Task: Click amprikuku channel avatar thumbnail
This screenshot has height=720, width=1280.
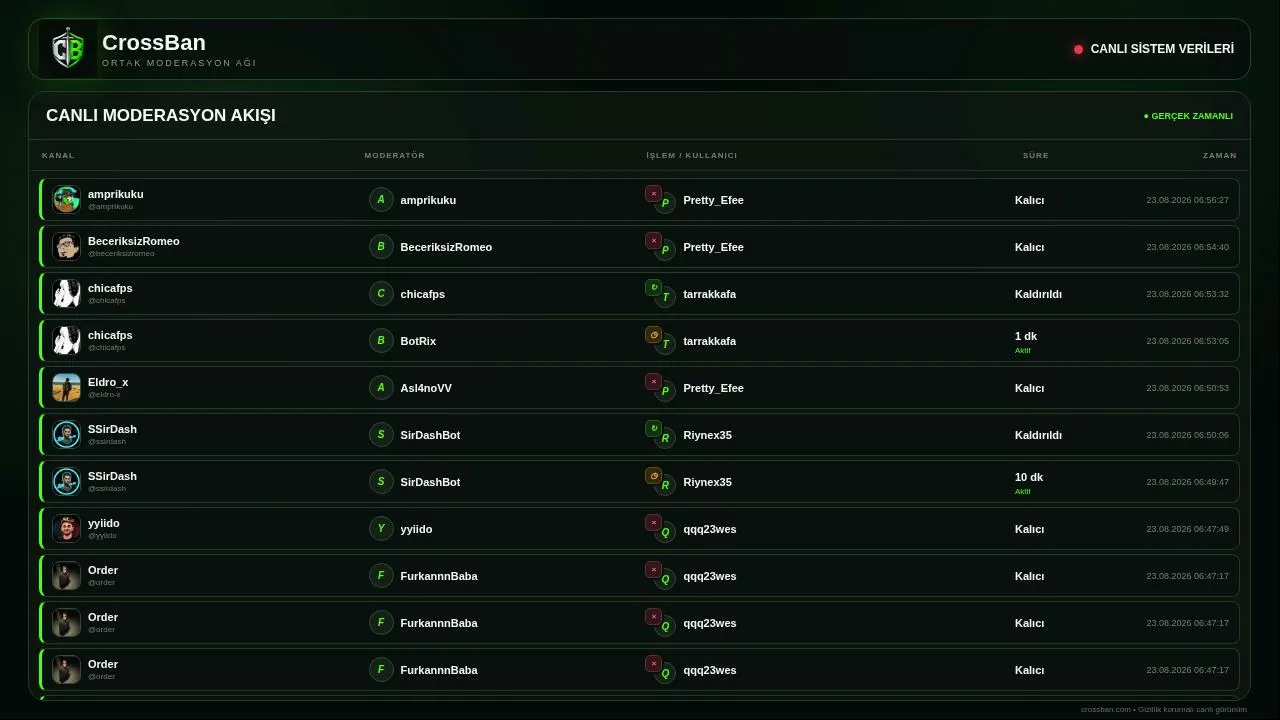Action: [66, 199]
